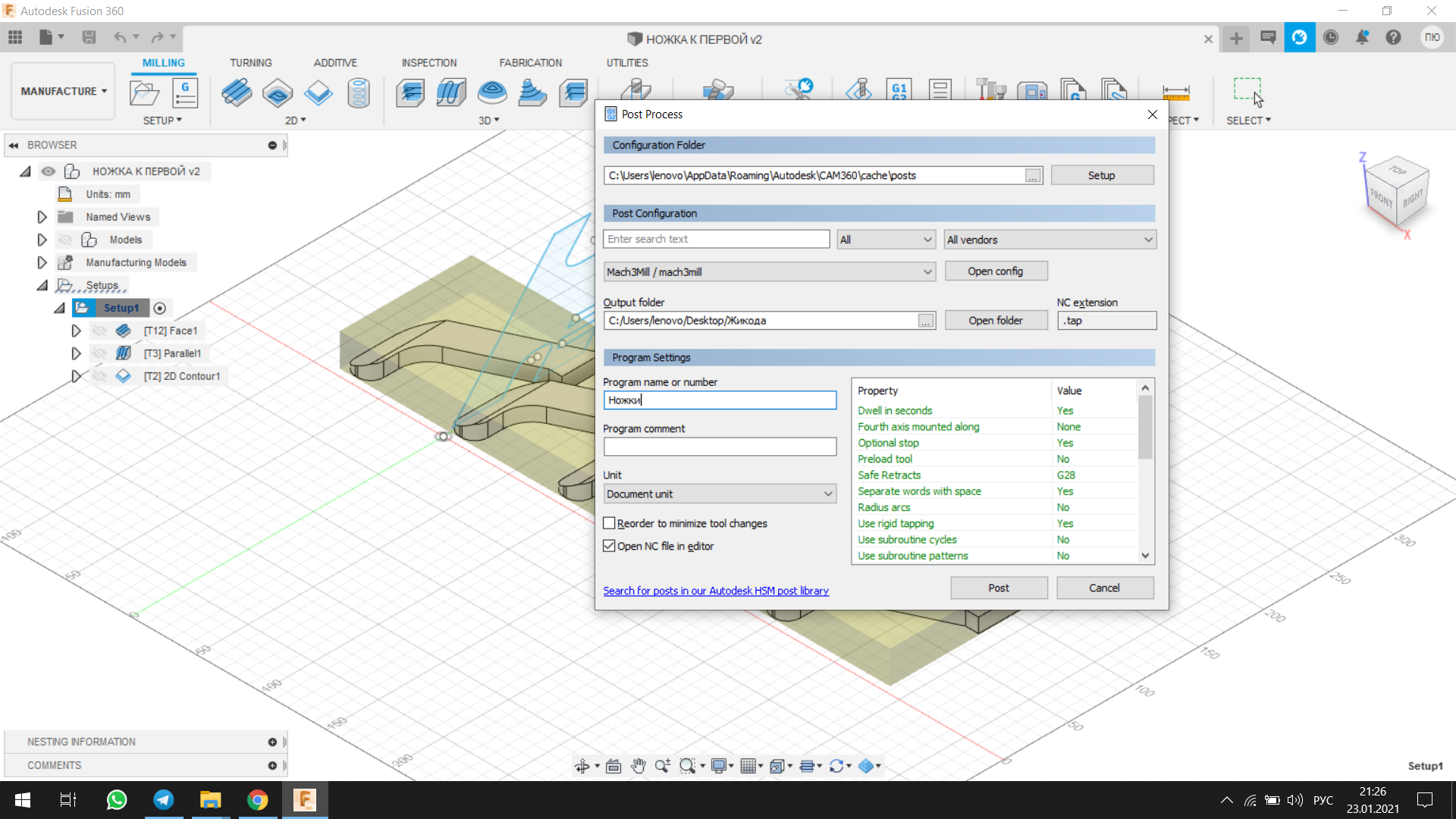Open the Document unit dropdown
Image resolution: width=1456 pixels, height=819 pixels.
click(x=720, y=494)
